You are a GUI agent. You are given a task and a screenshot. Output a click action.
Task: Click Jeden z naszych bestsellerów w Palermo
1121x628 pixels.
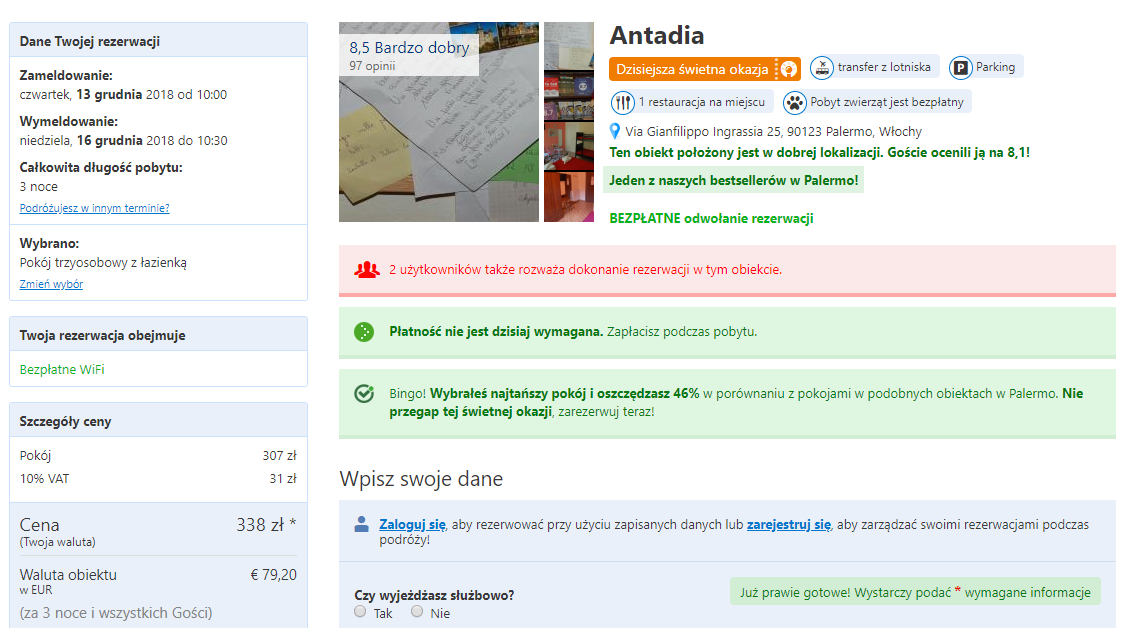[x=734, y=180]
